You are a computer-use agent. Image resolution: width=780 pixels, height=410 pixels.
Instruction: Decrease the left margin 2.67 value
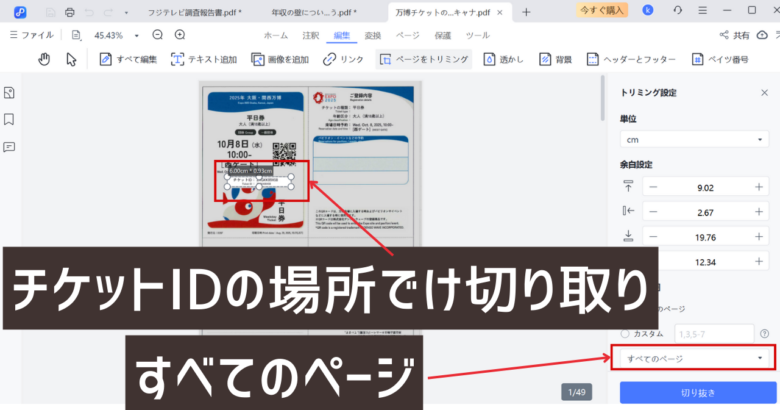click(653, 211)
